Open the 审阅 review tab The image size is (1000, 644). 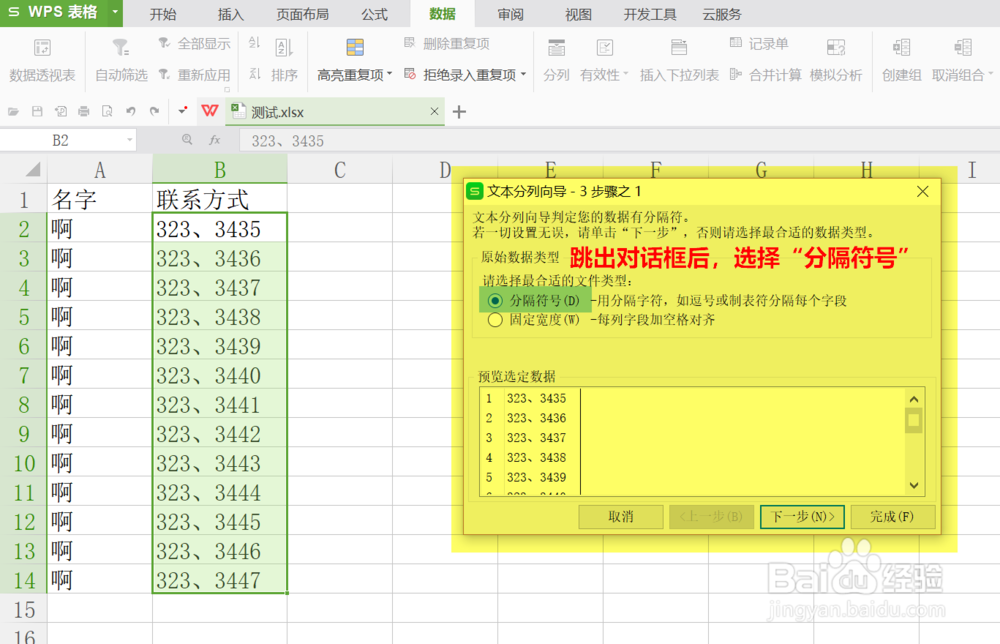pos(508,13)
